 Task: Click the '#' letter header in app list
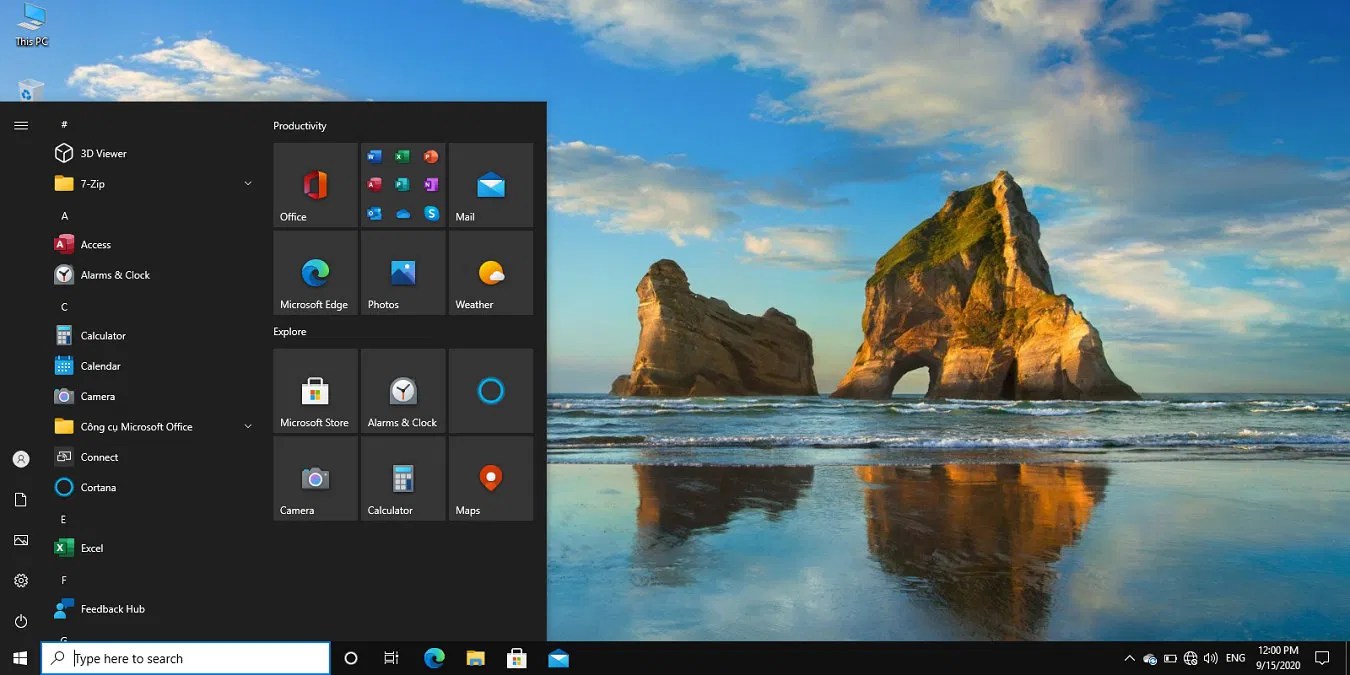coord(64,125)
